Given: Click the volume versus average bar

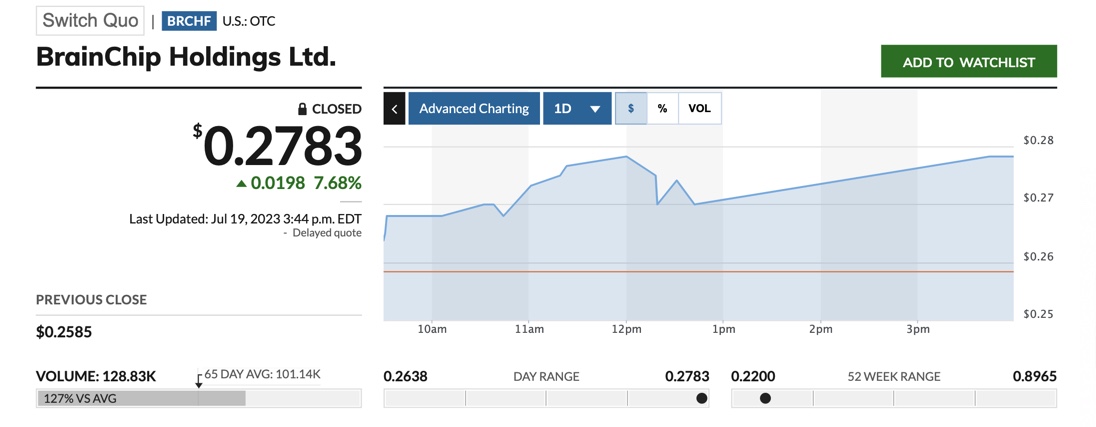Looking at the screenshot, I should (141, 398).
